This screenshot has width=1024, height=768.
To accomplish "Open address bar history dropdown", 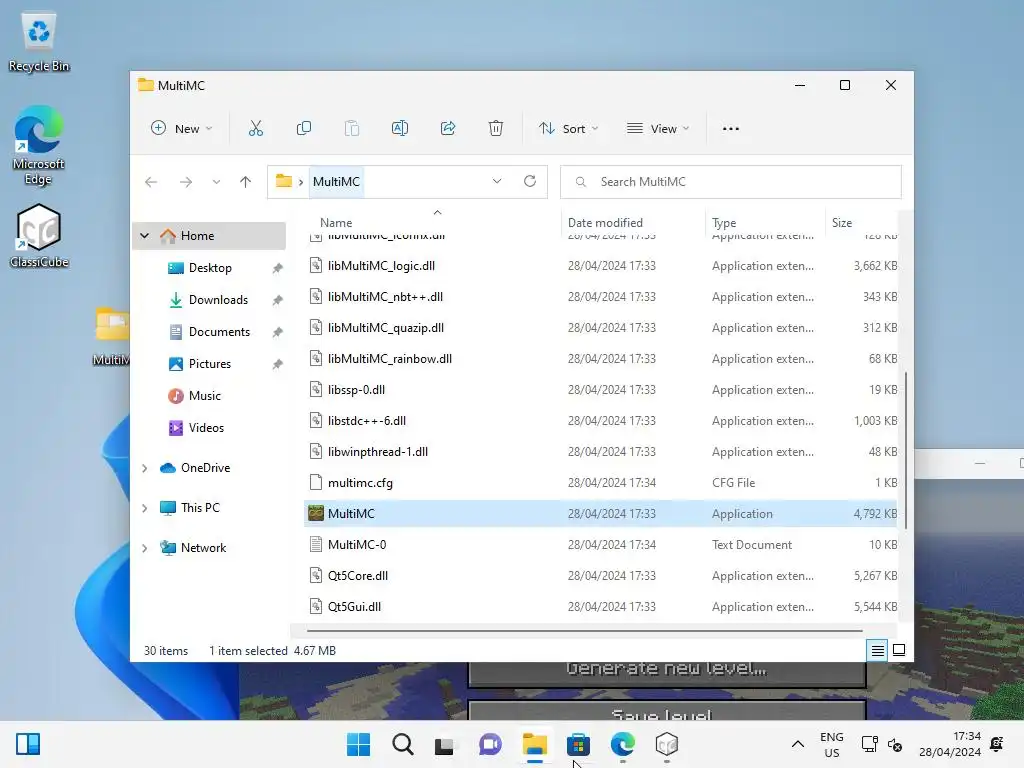I will (497, 181).
